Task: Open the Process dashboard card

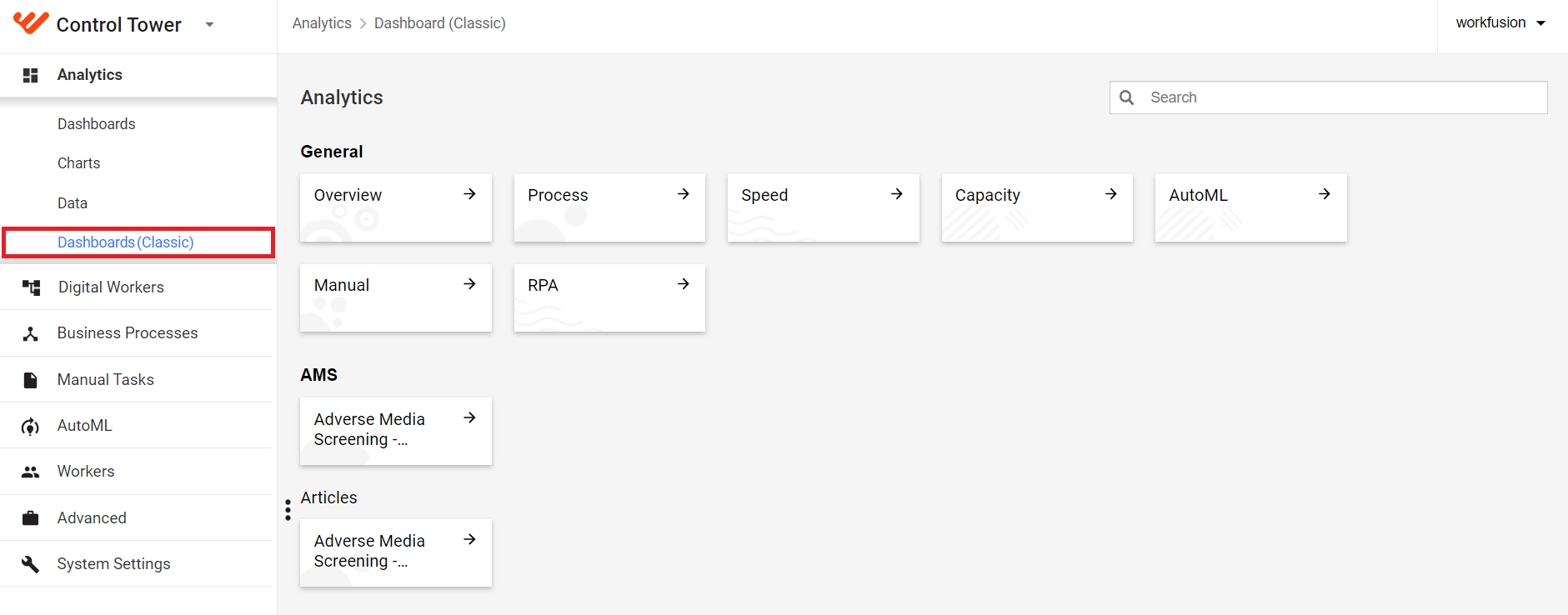Action: coord(609,208)
